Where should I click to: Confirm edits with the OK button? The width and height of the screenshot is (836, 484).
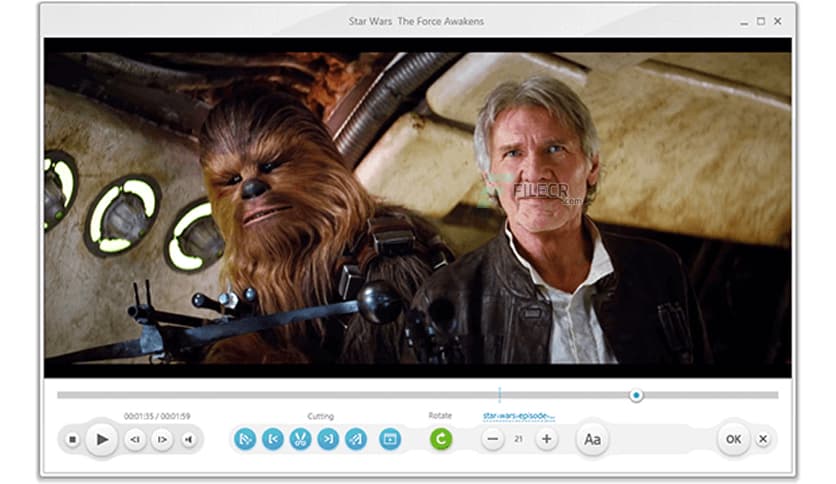click(734, 439)
